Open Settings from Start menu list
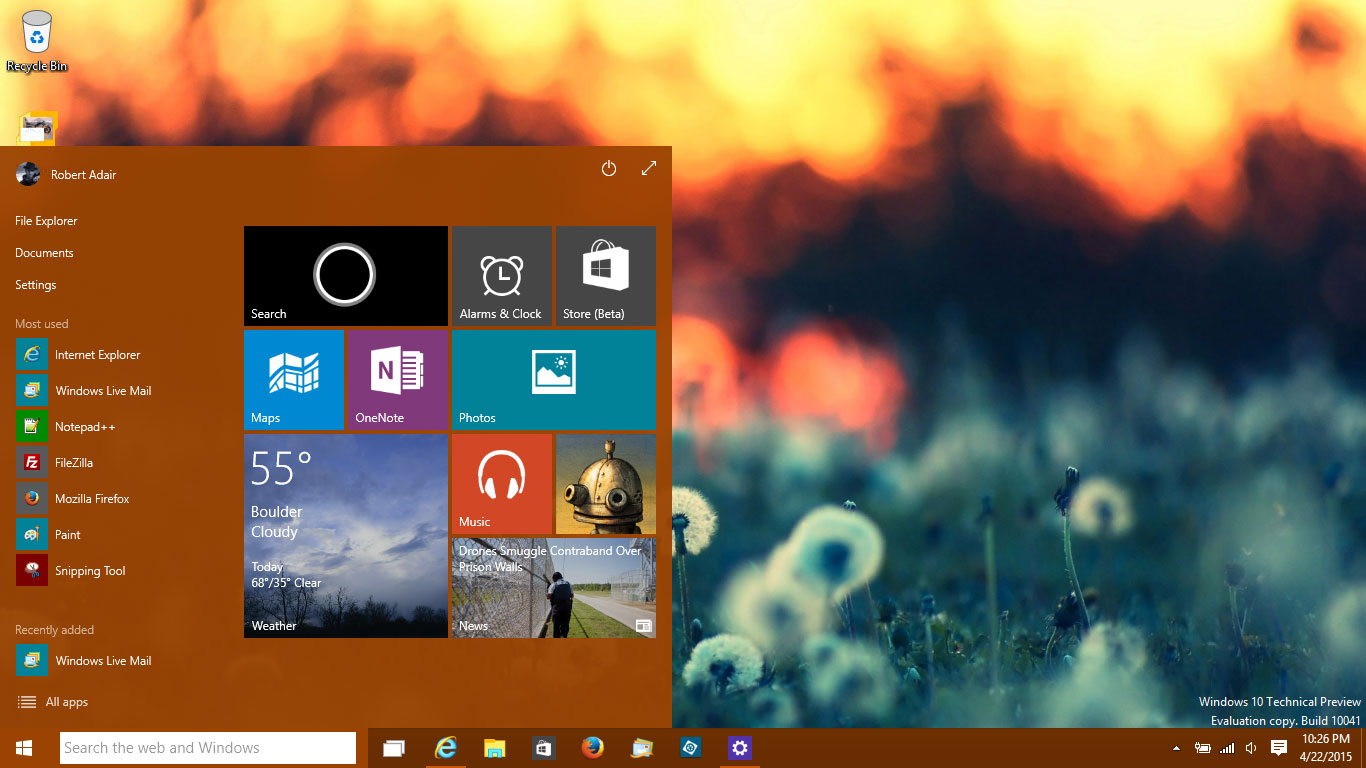Viewport: 1366px width, 768px height. click(x=35, y=285)
